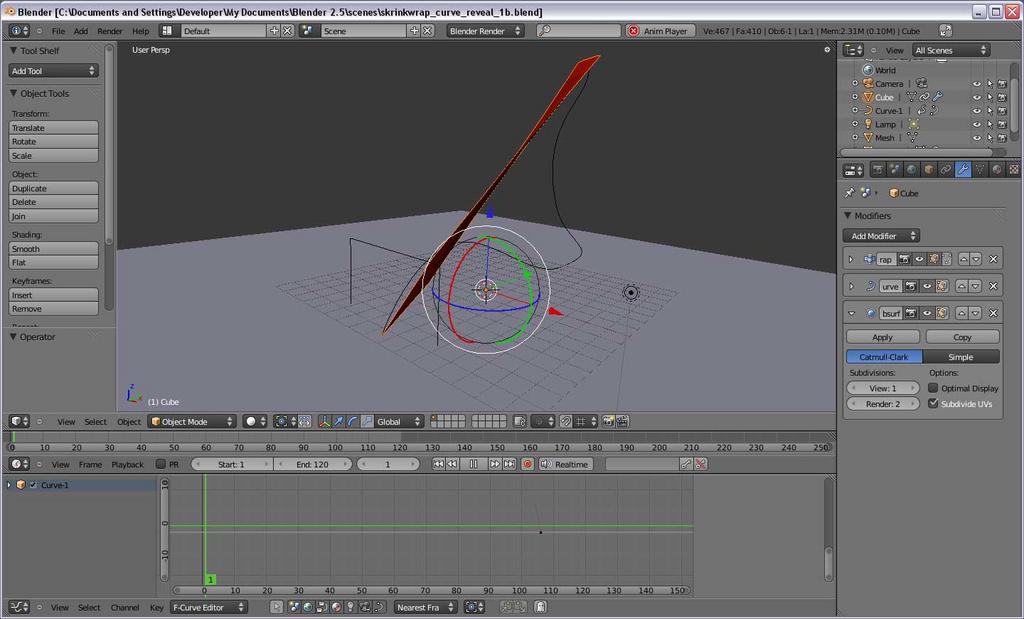1024x619 pixels.
Task: Uncheck the Subdivide UVs checkbox
Action: click(x=933, y=404)
